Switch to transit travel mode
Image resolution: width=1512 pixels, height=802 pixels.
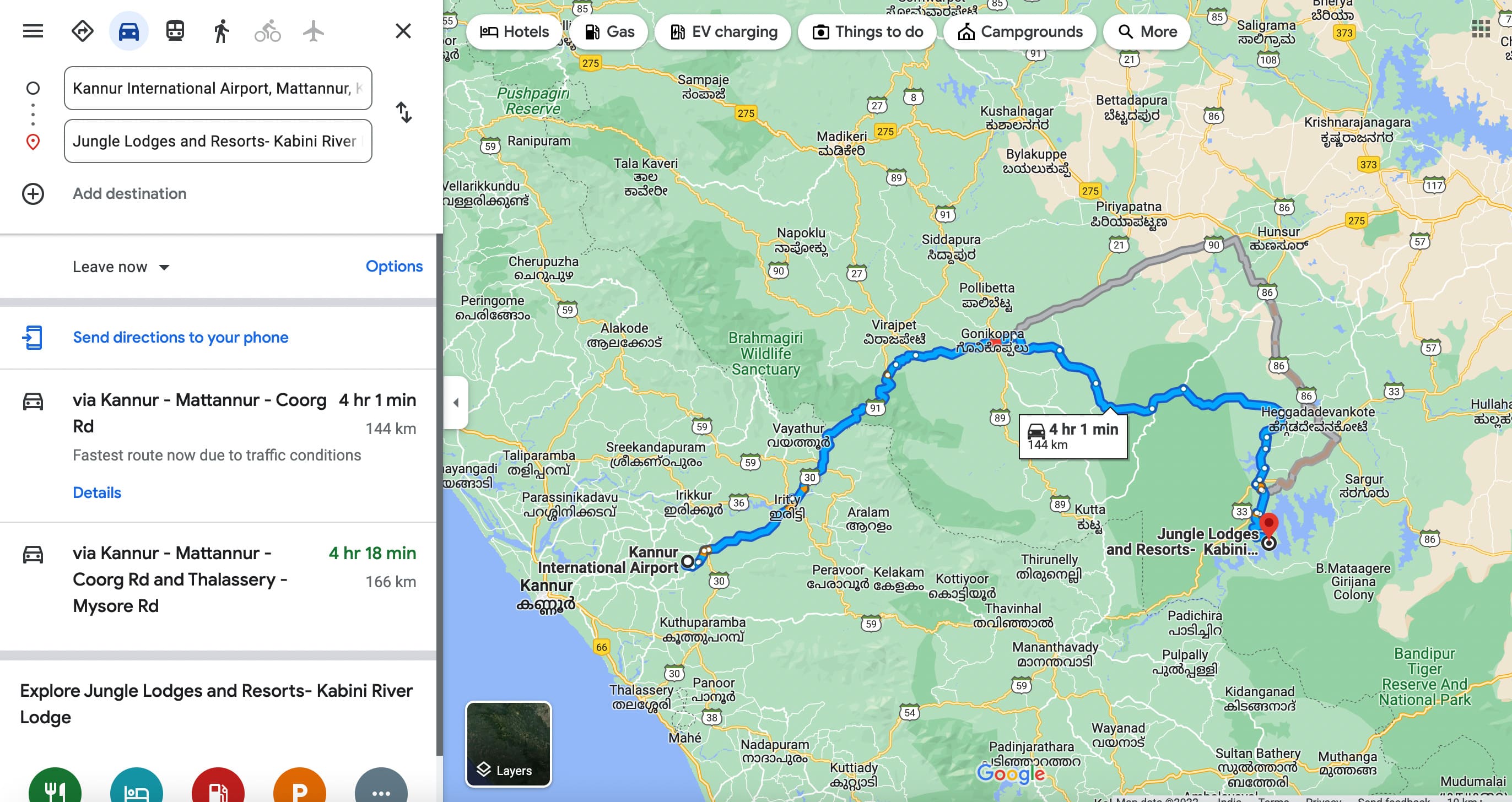click(175, 31)
